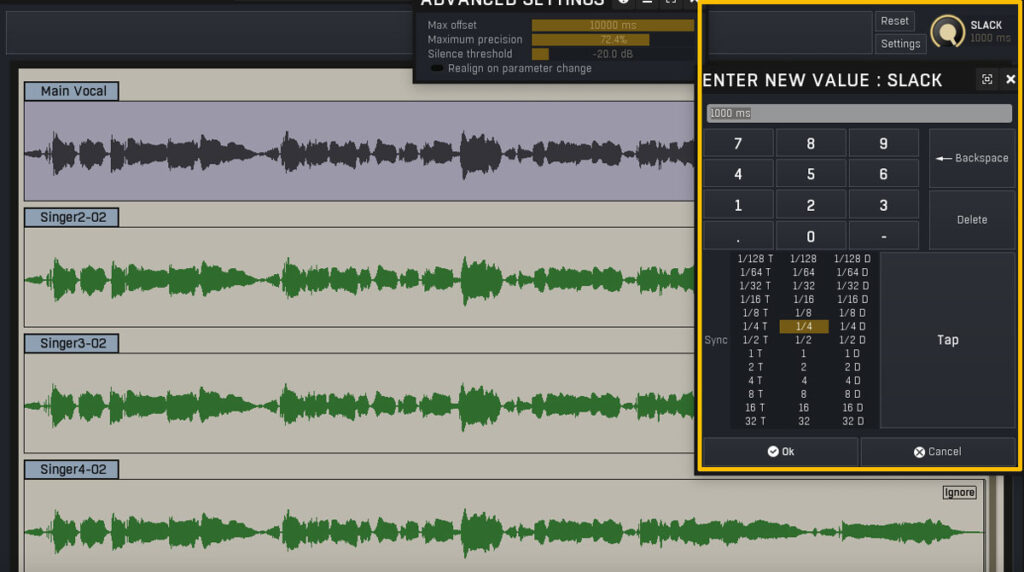Open Settings next to Slack knob
Screen dimensions: 1024x572
point(900,44)
